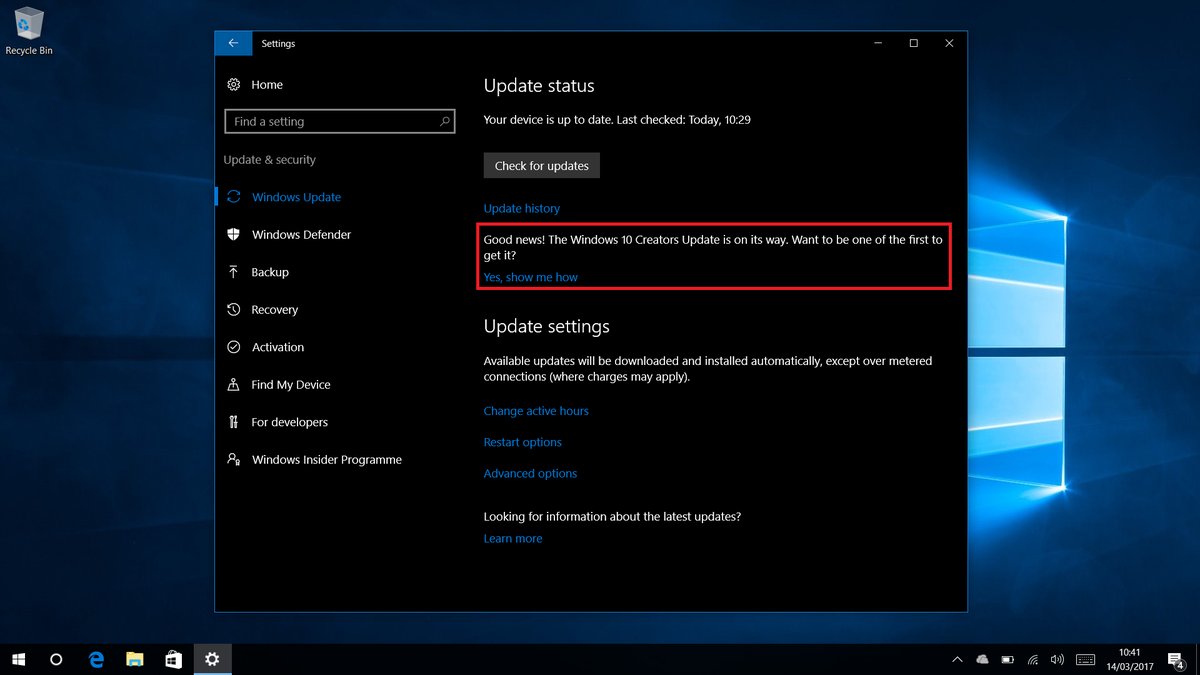Click the battery tray icon
Image resolution: width=1200 pixels, height=675 pixels.
[1008, 659]
